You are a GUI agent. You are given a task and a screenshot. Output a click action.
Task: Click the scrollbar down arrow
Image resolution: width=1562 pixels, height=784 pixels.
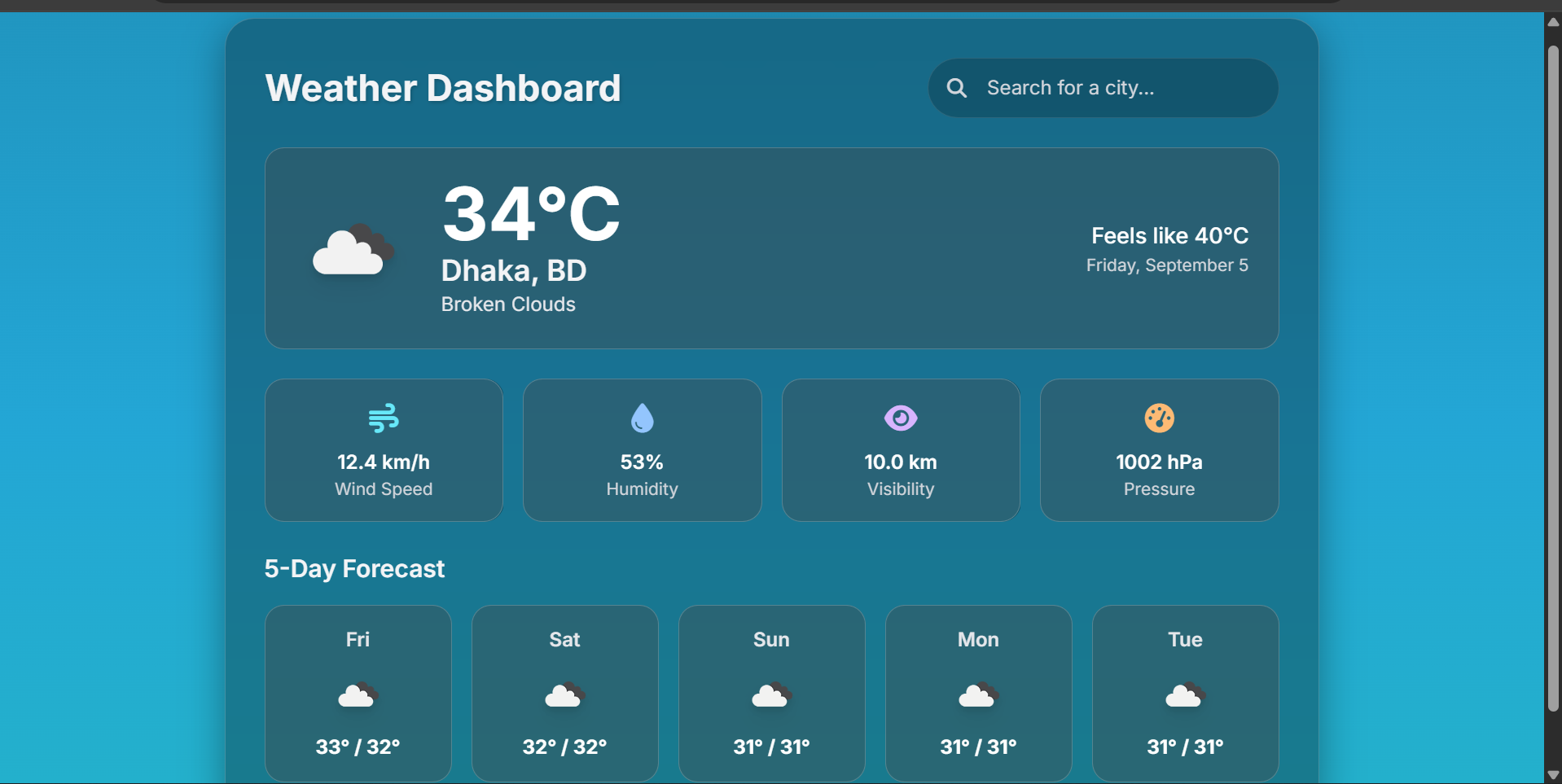pyautogui.click(x=1553, y=775)
